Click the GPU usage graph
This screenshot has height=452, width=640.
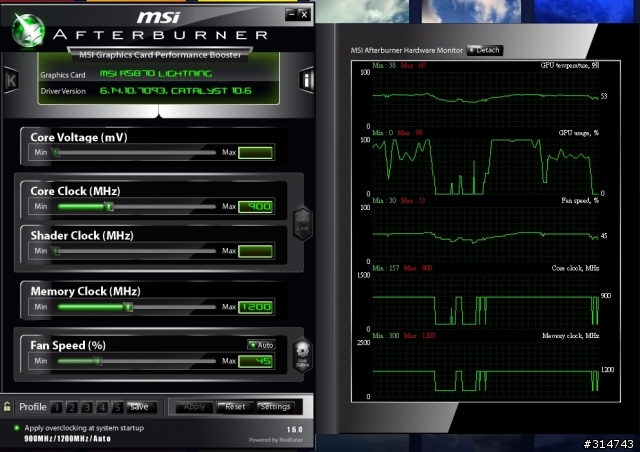coord(486,167)
